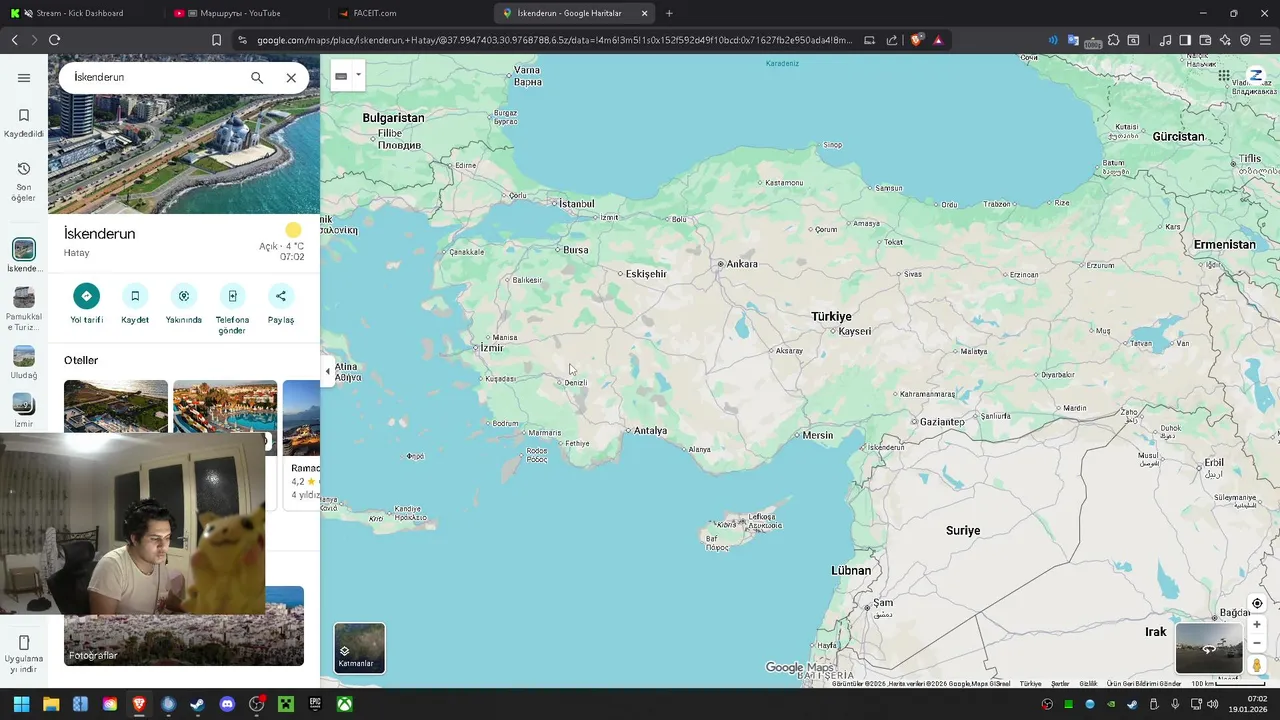Viewport: 1280px width, 720px height.
Task: Open the Fotoğraflar photos thumbnail
Action: 184,626
